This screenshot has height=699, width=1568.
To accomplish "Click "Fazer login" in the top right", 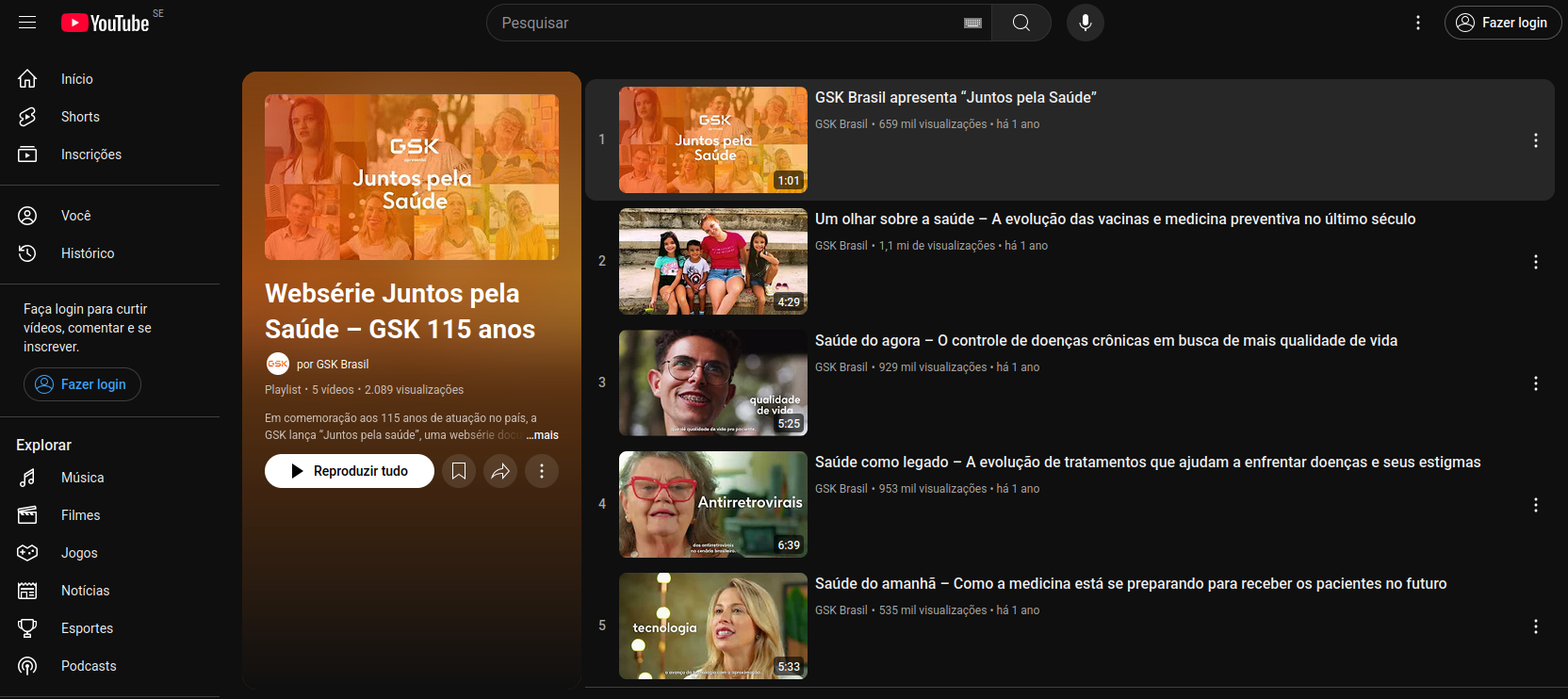I will (1502, 23).
